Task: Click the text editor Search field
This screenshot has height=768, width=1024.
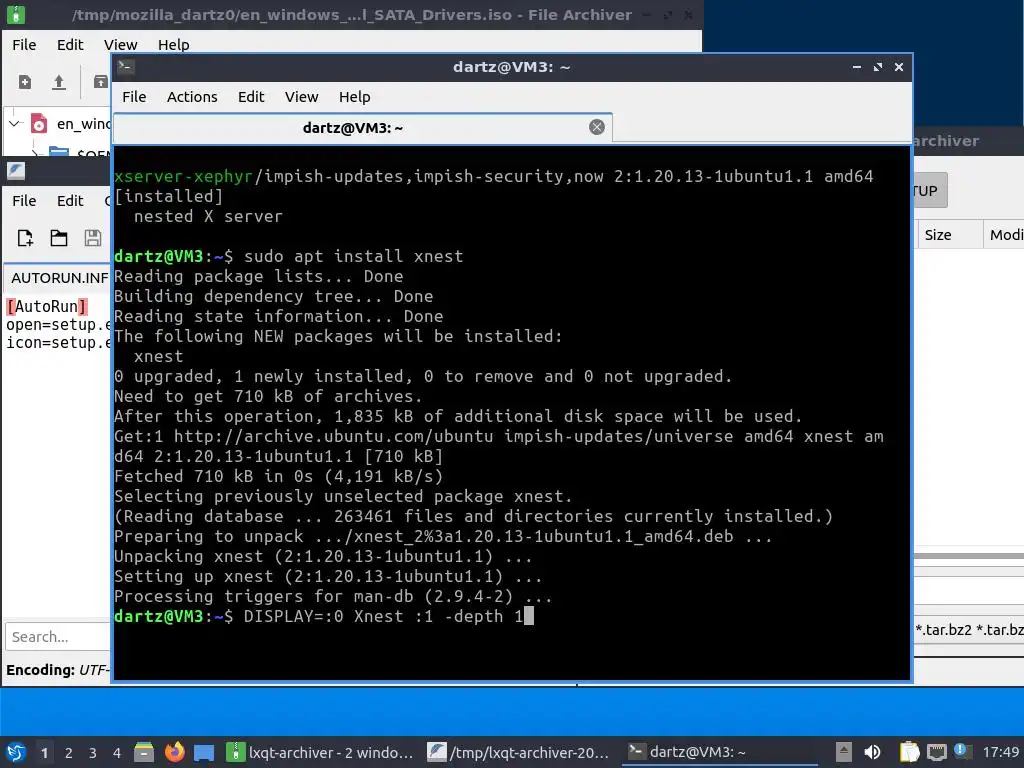Action: coord(58,637)
